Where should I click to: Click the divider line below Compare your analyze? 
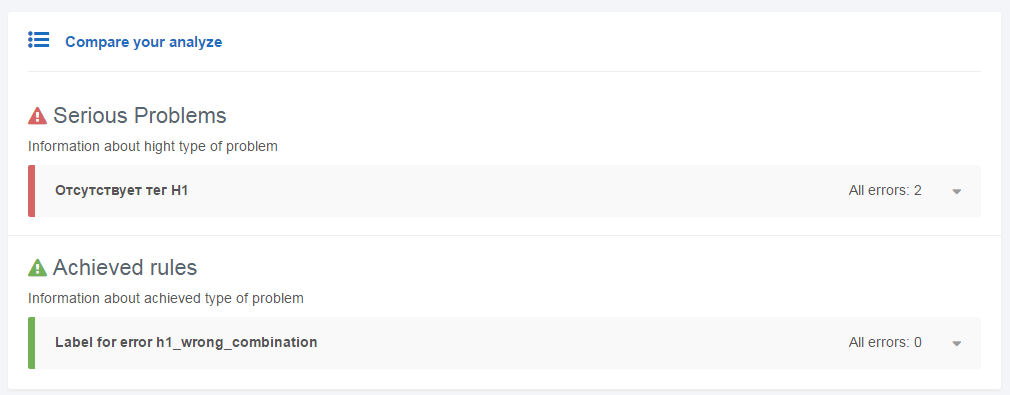click(x=504, y=71)
